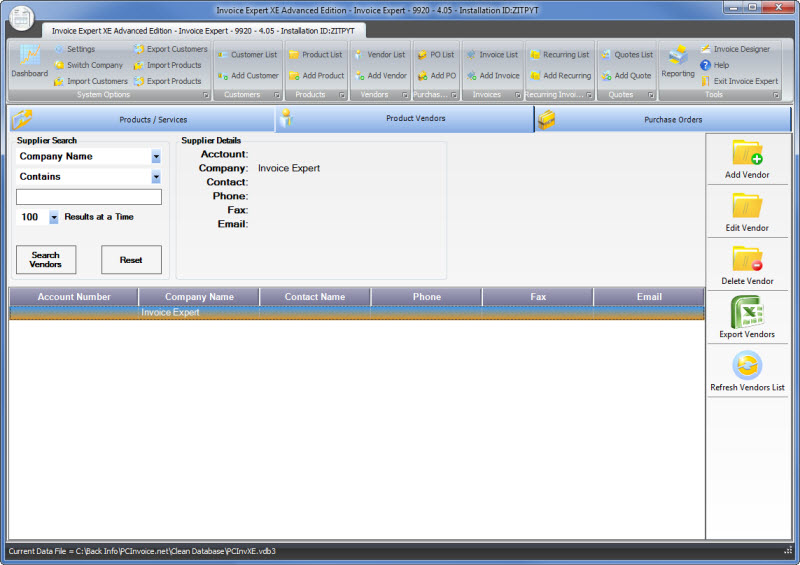800x565 pixels.
Task: Choose Export Products
Action: (x=168, y=81)
